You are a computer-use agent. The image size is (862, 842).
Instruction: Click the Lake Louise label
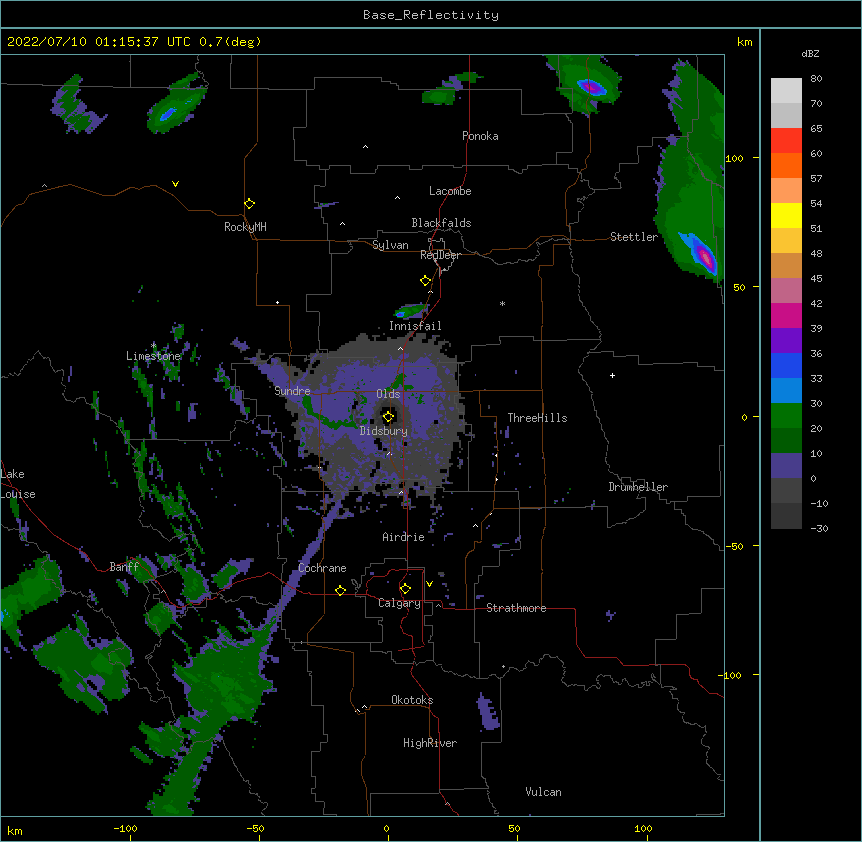coord(16,484)
